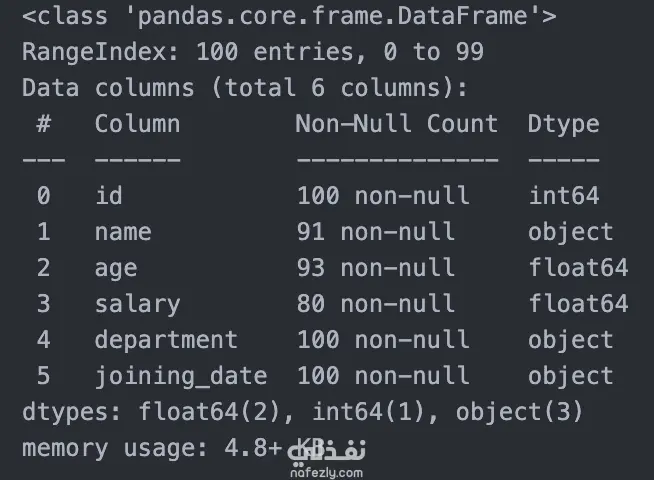
Task: Select the 'department' column name
Action: 166,340
